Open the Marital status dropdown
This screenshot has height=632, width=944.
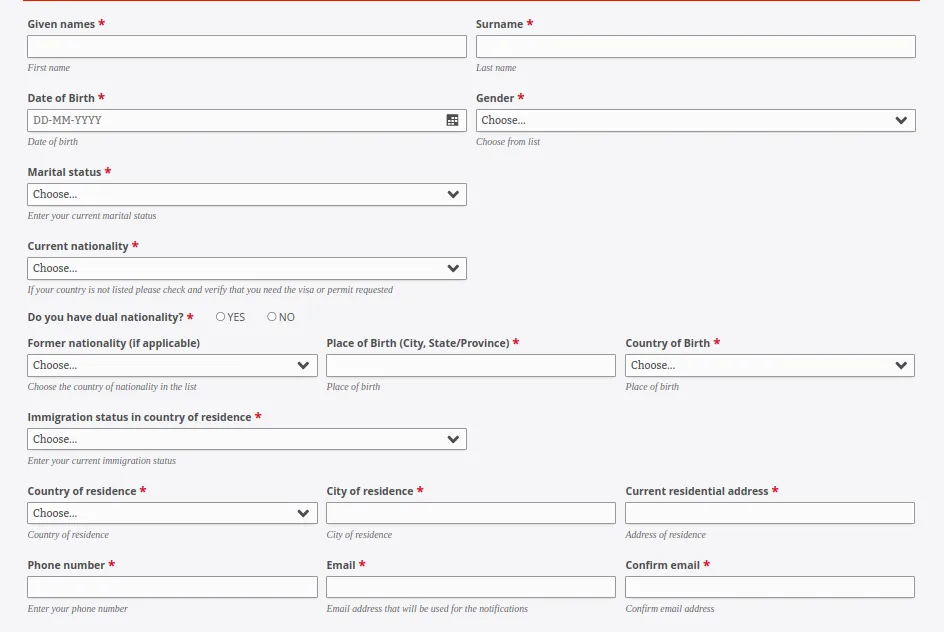click(246, 194)
